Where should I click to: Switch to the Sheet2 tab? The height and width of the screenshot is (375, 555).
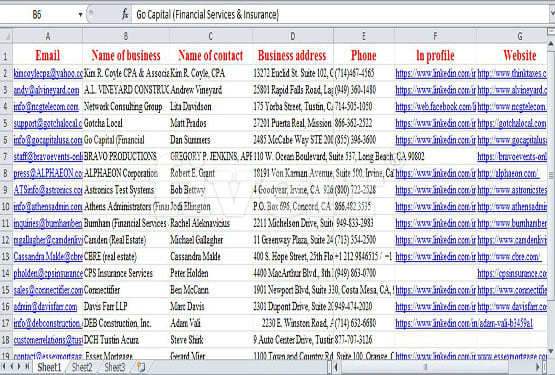click(x=82, y=367)
